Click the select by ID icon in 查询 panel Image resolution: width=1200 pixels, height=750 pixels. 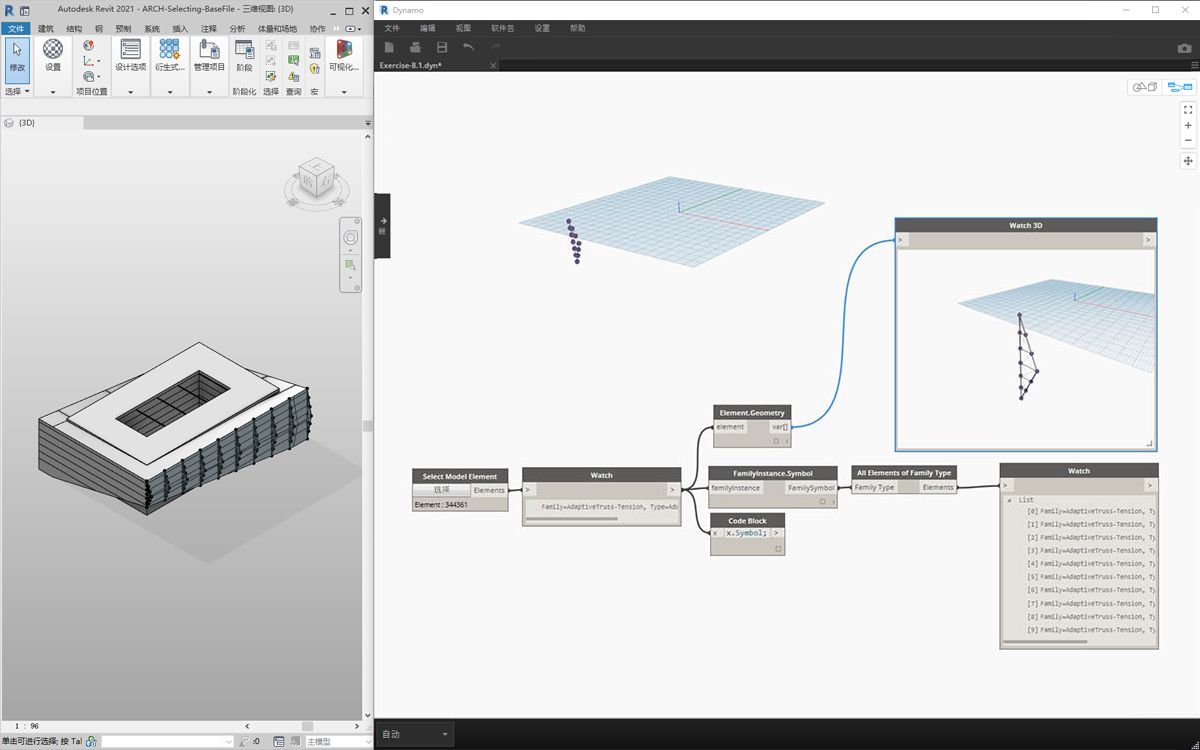coord(293,60)
